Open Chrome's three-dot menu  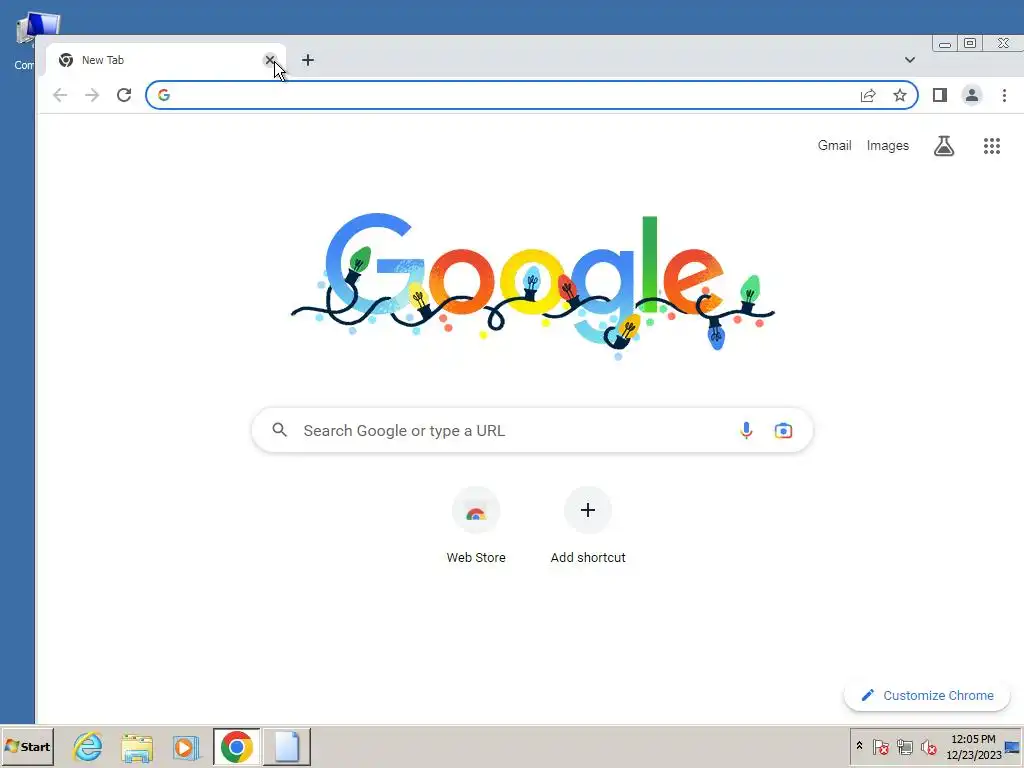[x=1004, y=95]
